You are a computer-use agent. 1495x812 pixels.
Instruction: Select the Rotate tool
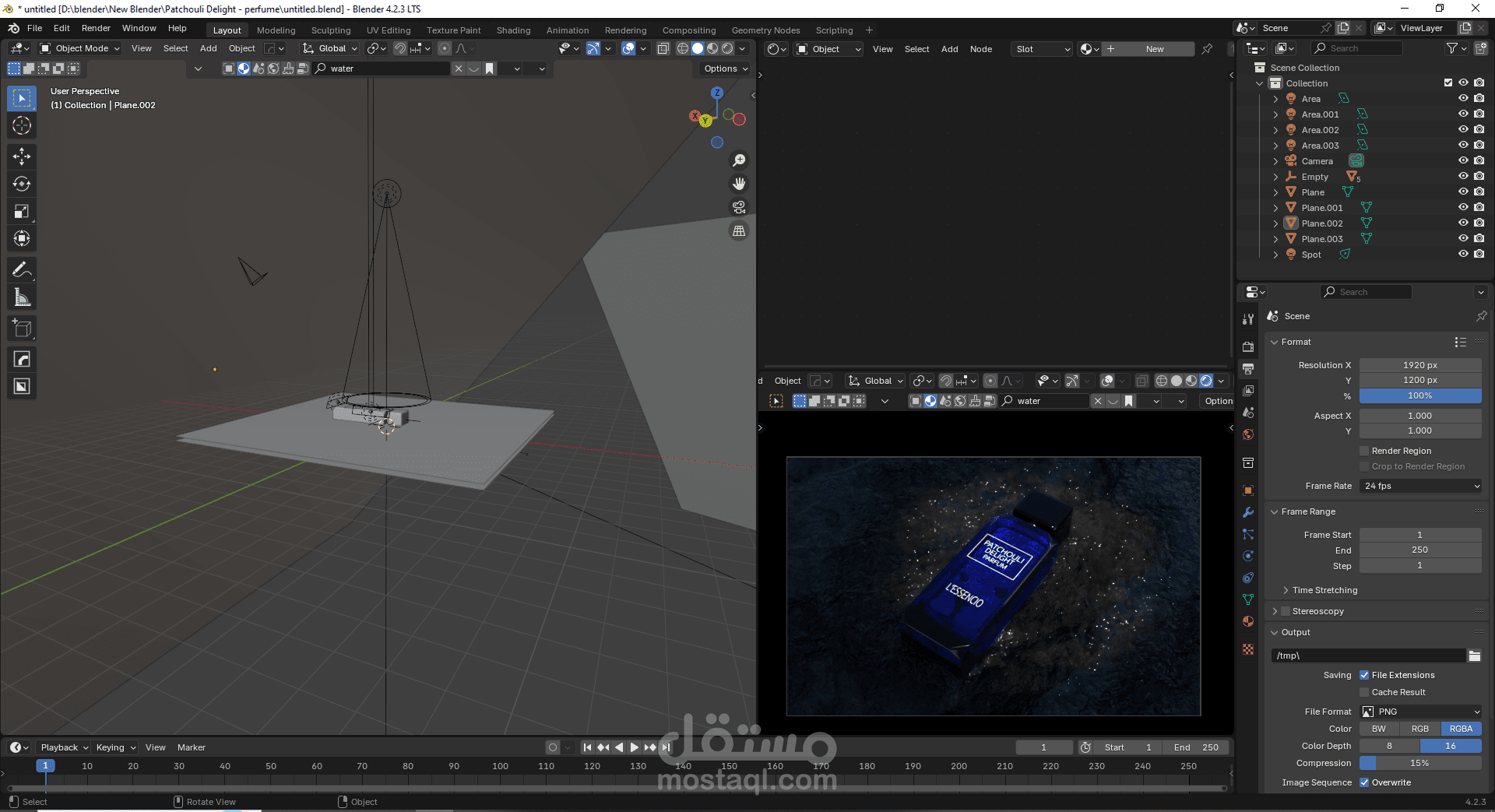22,184
